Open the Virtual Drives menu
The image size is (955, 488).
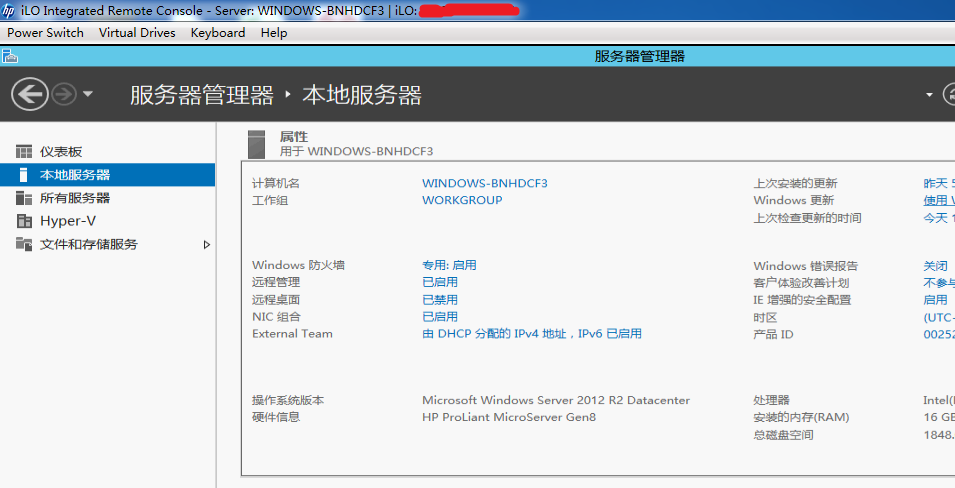[137, 33]
